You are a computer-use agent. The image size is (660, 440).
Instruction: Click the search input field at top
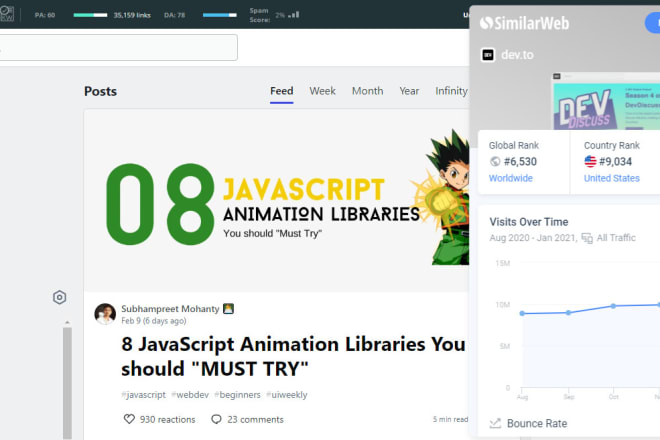(119, 48)
